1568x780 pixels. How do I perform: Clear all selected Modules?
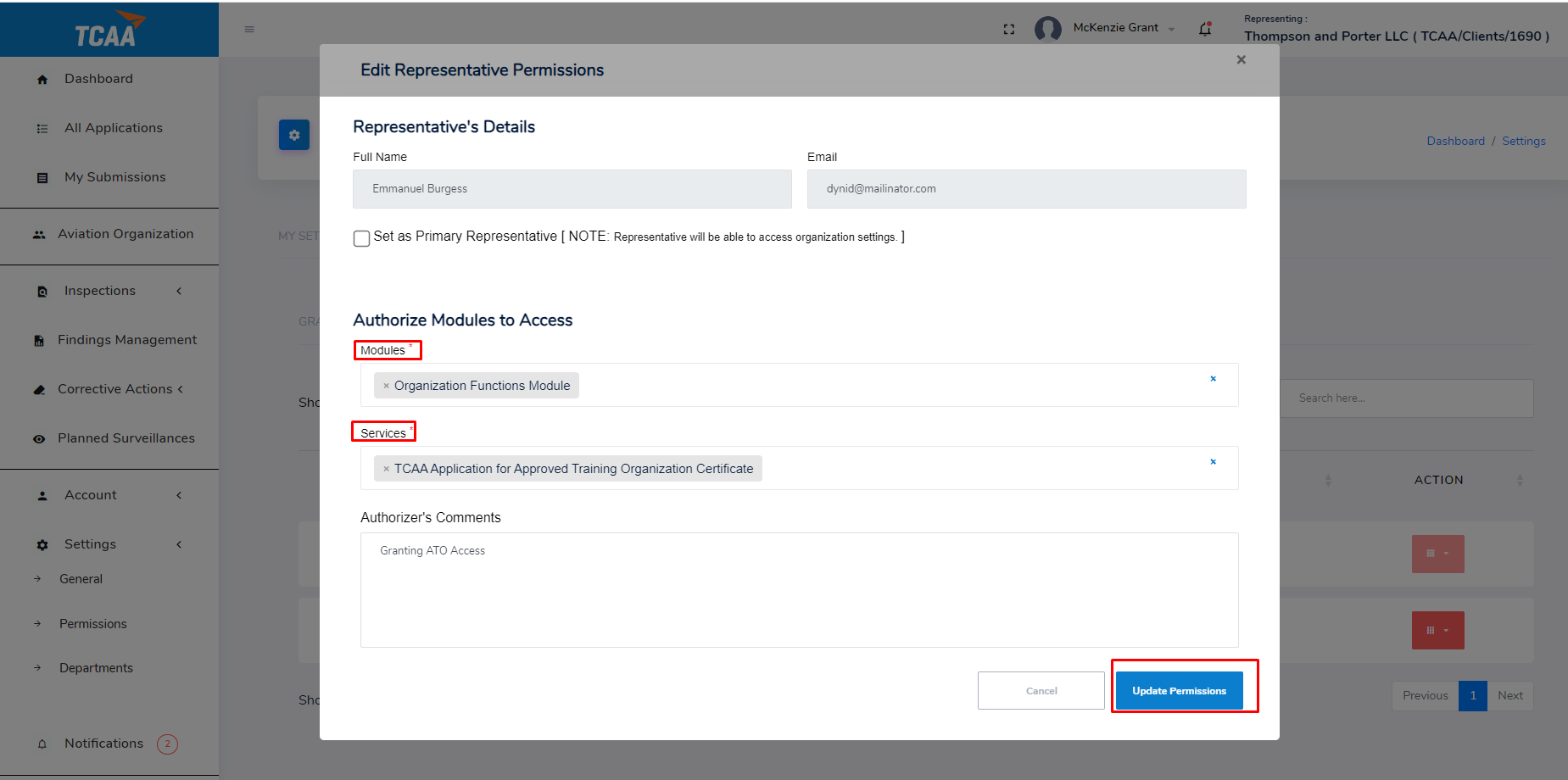(1214, 379)
